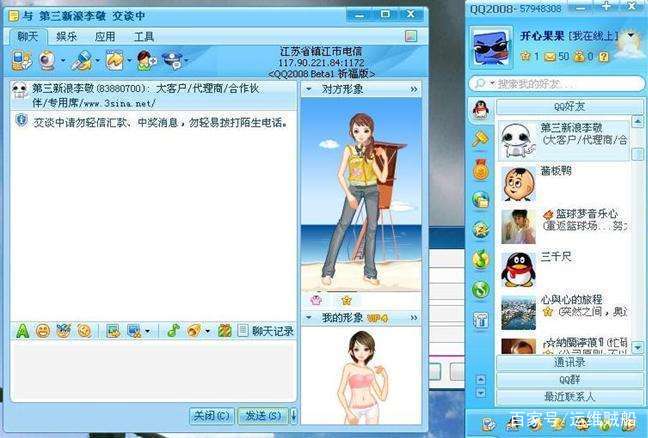The width and height of the screenshot is (648, 438).
Task: Start a webcam video chat
Action: click(48, 60)
